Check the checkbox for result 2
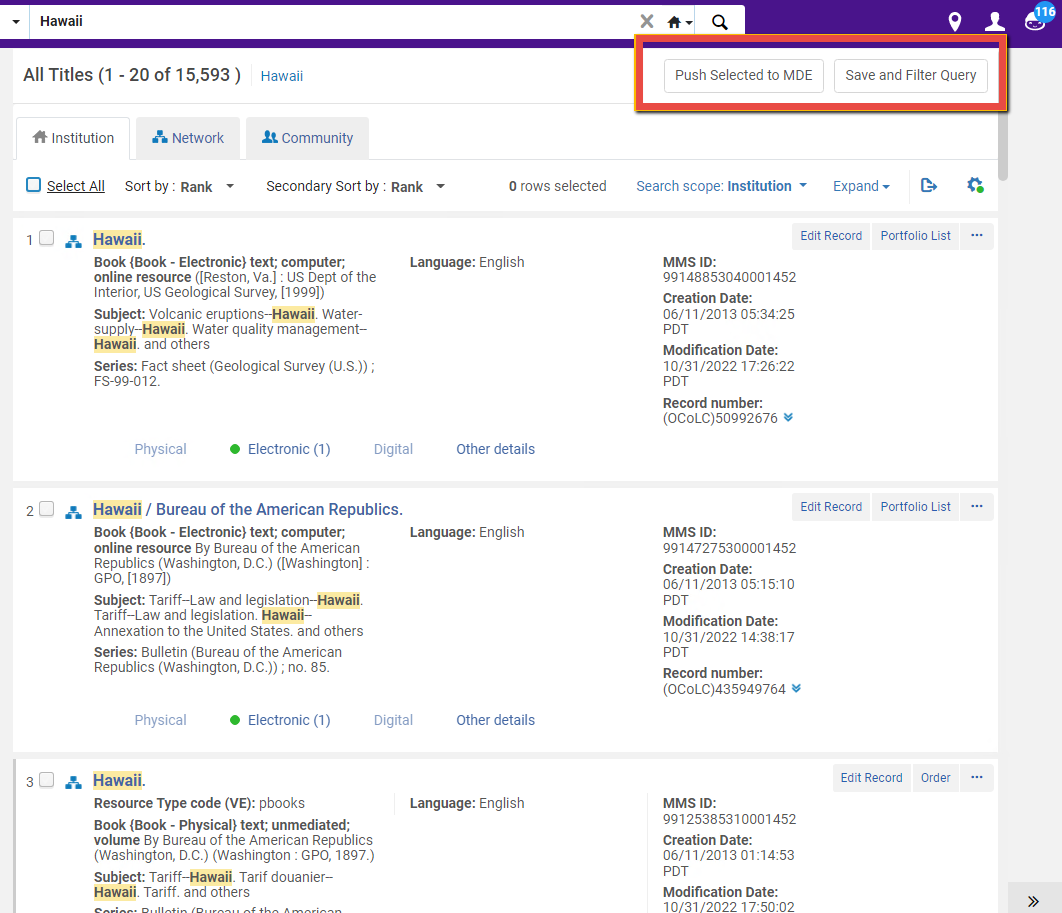This screenshot has height=913, width=1062. (x=46, y=509)
